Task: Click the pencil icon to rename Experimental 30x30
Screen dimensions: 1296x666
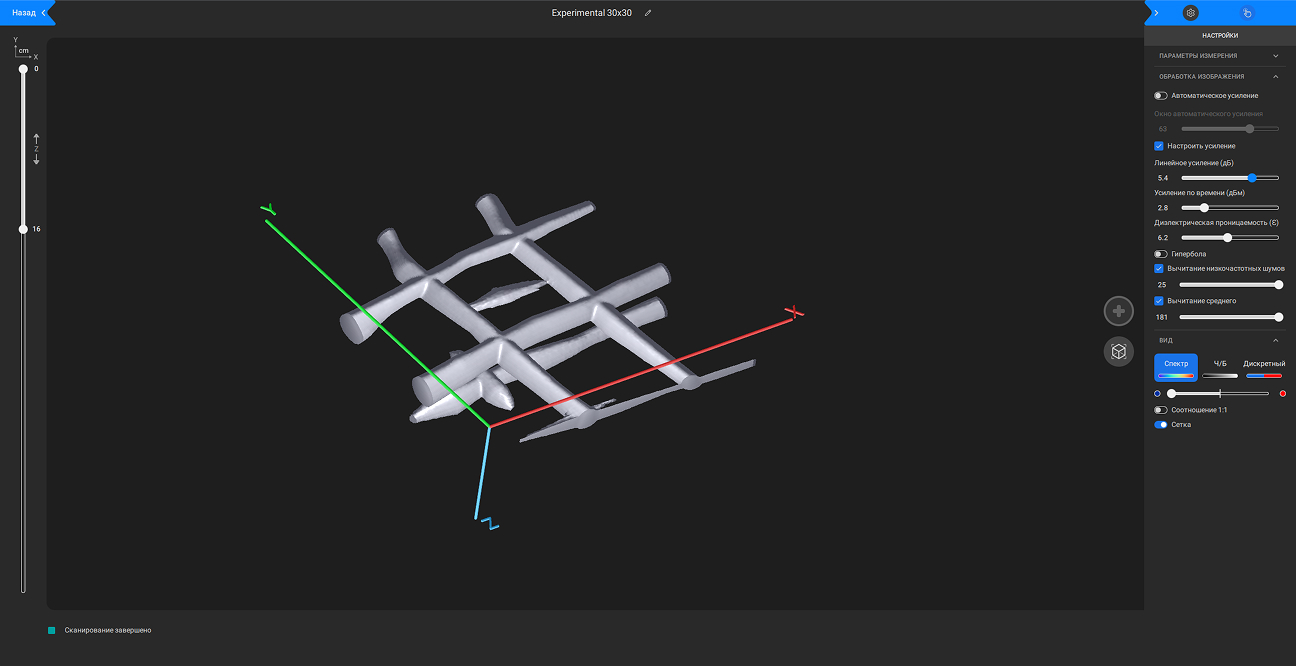Action: tap(648, 13)
